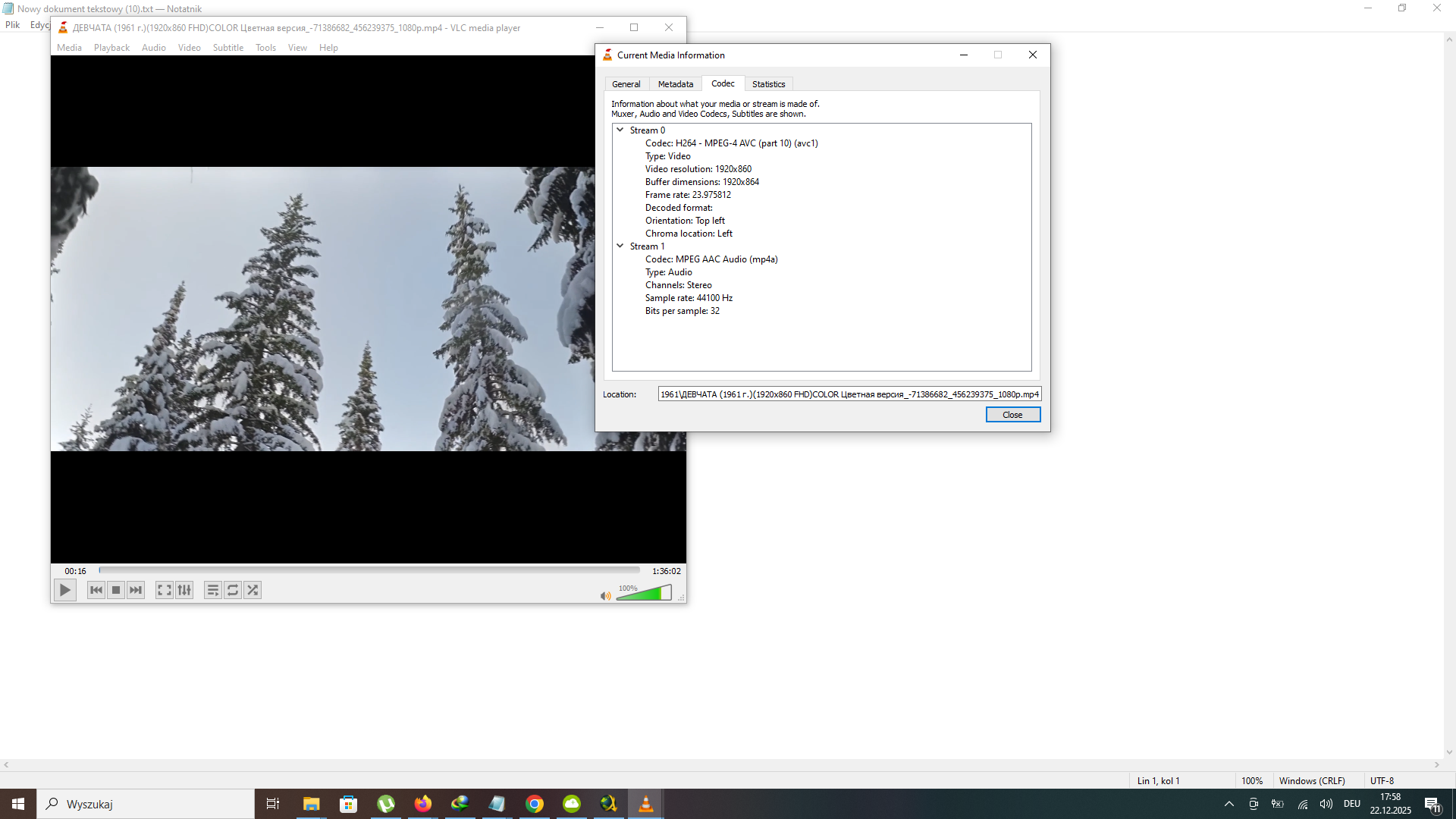Stop playback with the Stop button
The width and height of the screenshot is (1456, 819).
coord(115,590)
